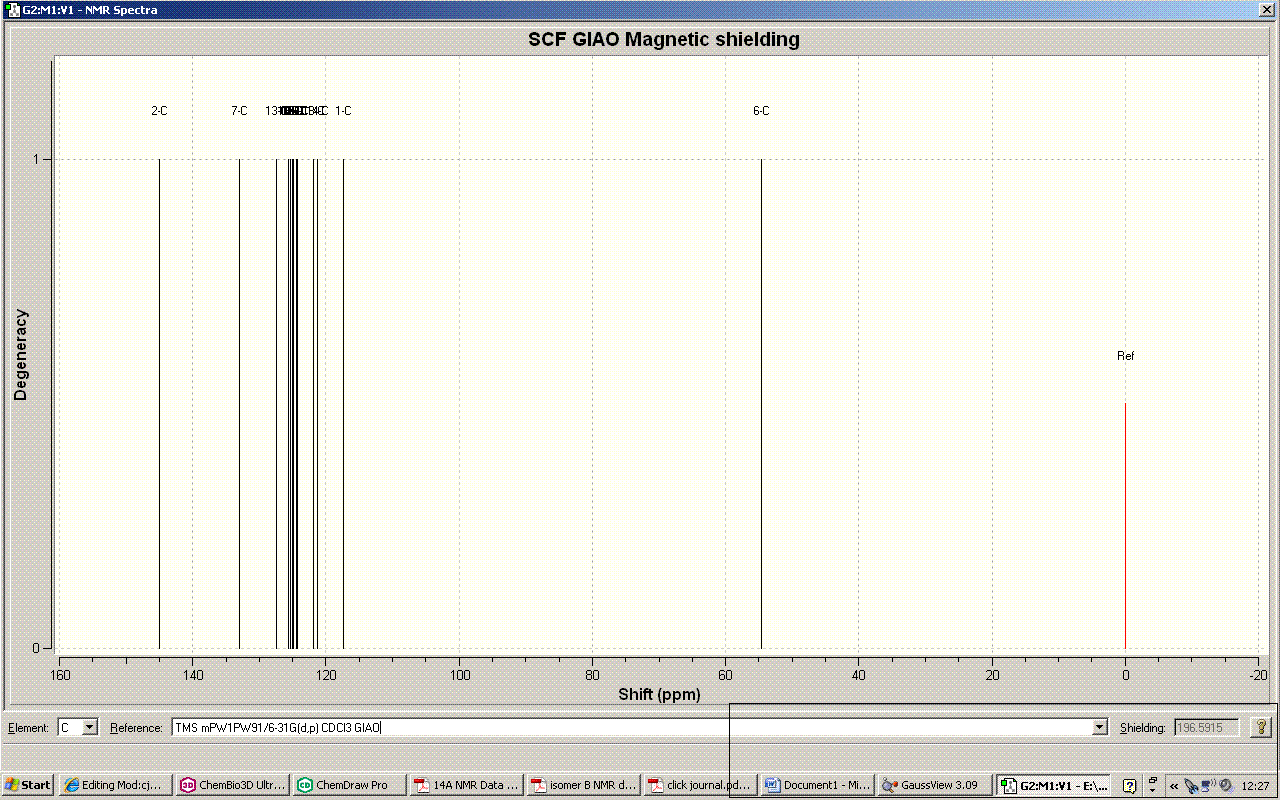The height and width of the screenshot is (800, 1280).
Task: Click into the Reference text field
Action: coord(633,728)
